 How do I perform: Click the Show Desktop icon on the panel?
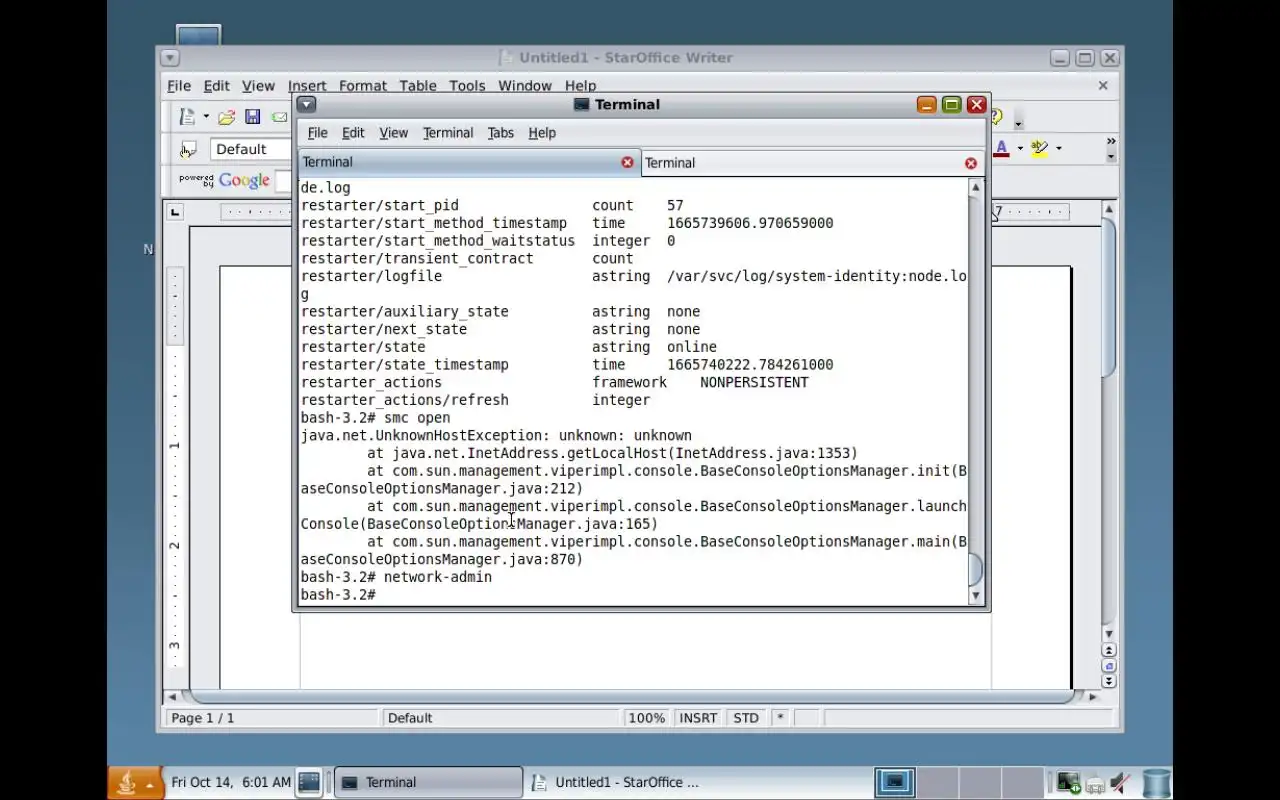309,782
